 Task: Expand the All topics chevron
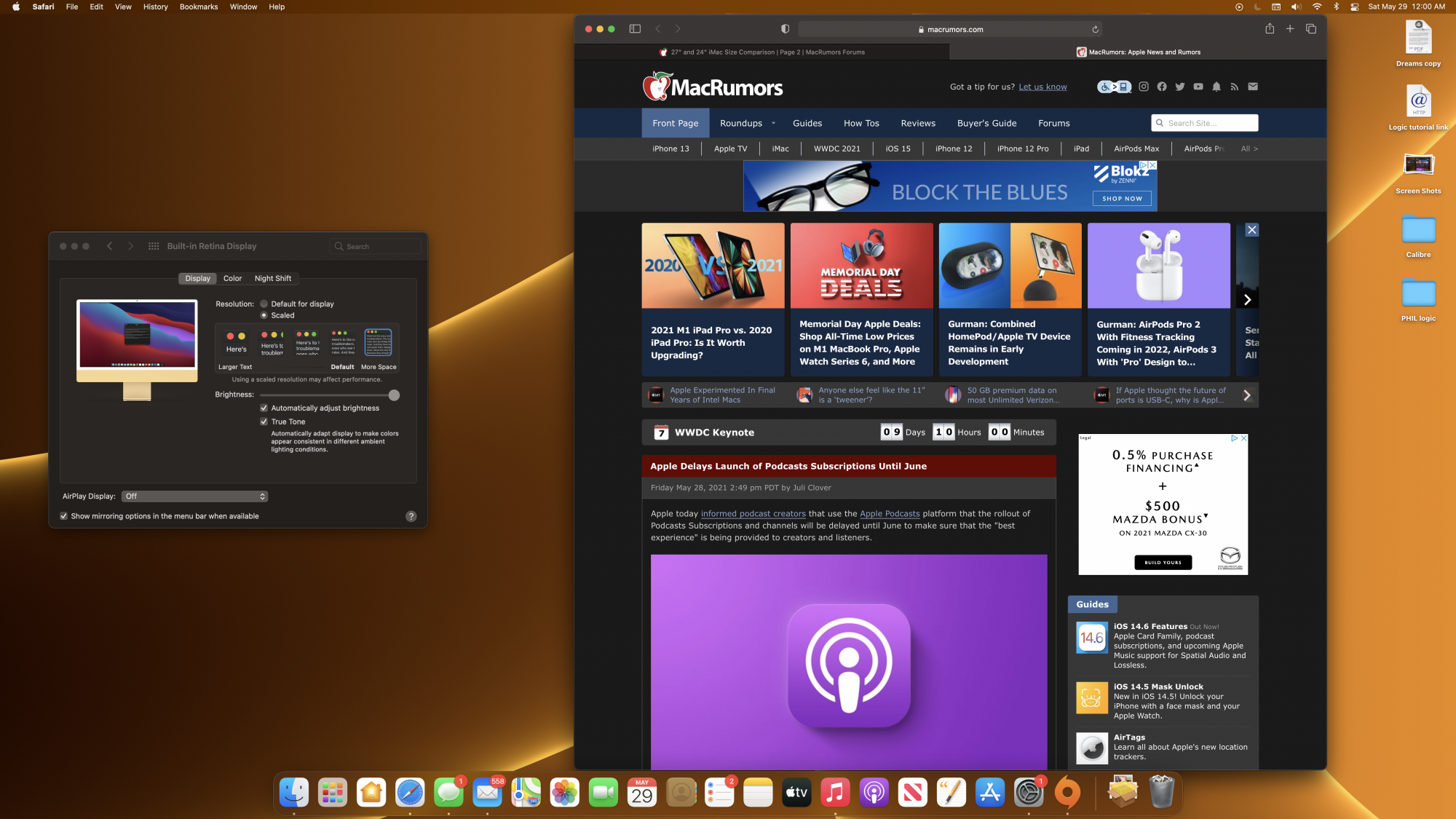click(x=1249, y=149)
